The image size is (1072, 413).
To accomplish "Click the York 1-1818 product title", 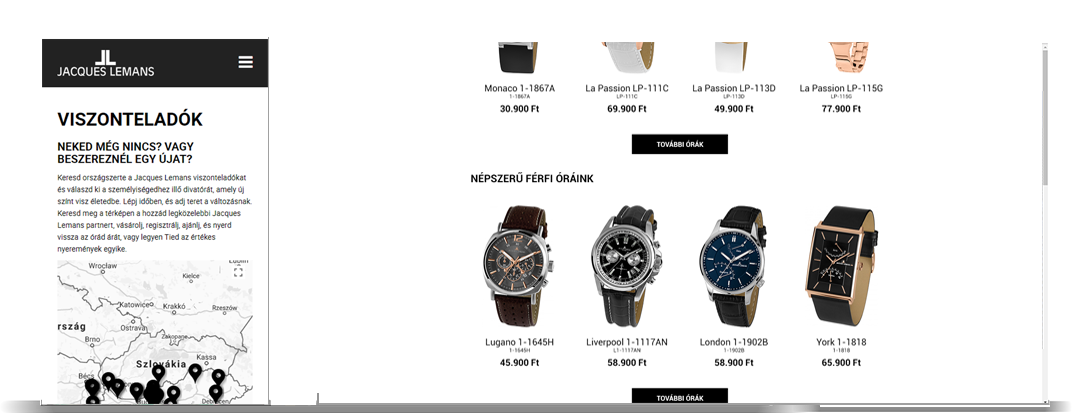I will [x=840, y=342].
